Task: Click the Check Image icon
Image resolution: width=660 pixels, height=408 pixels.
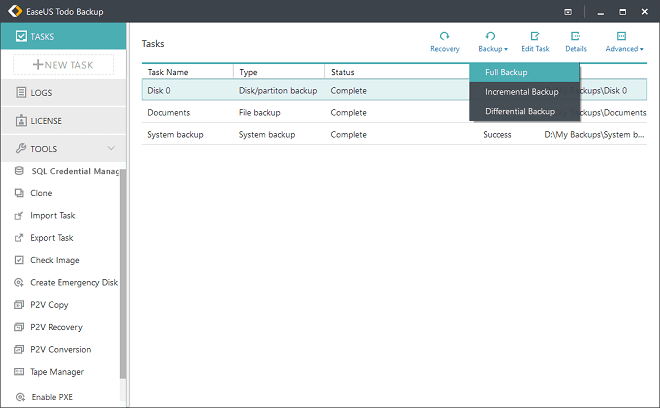Action: point(19,260)
